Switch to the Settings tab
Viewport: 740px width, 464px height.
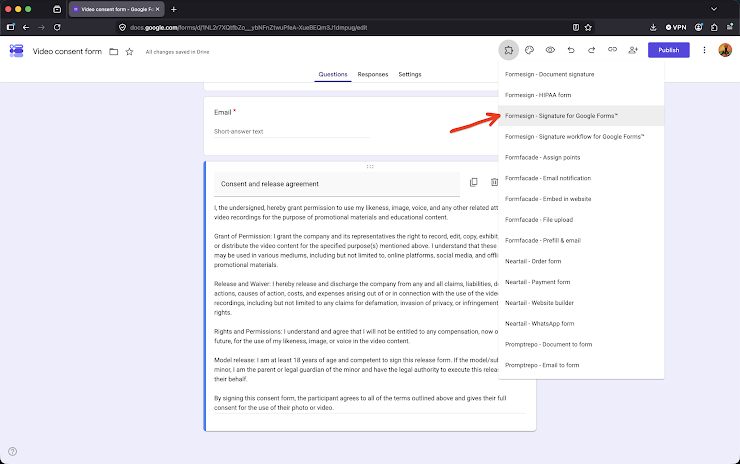coord(410,75)
